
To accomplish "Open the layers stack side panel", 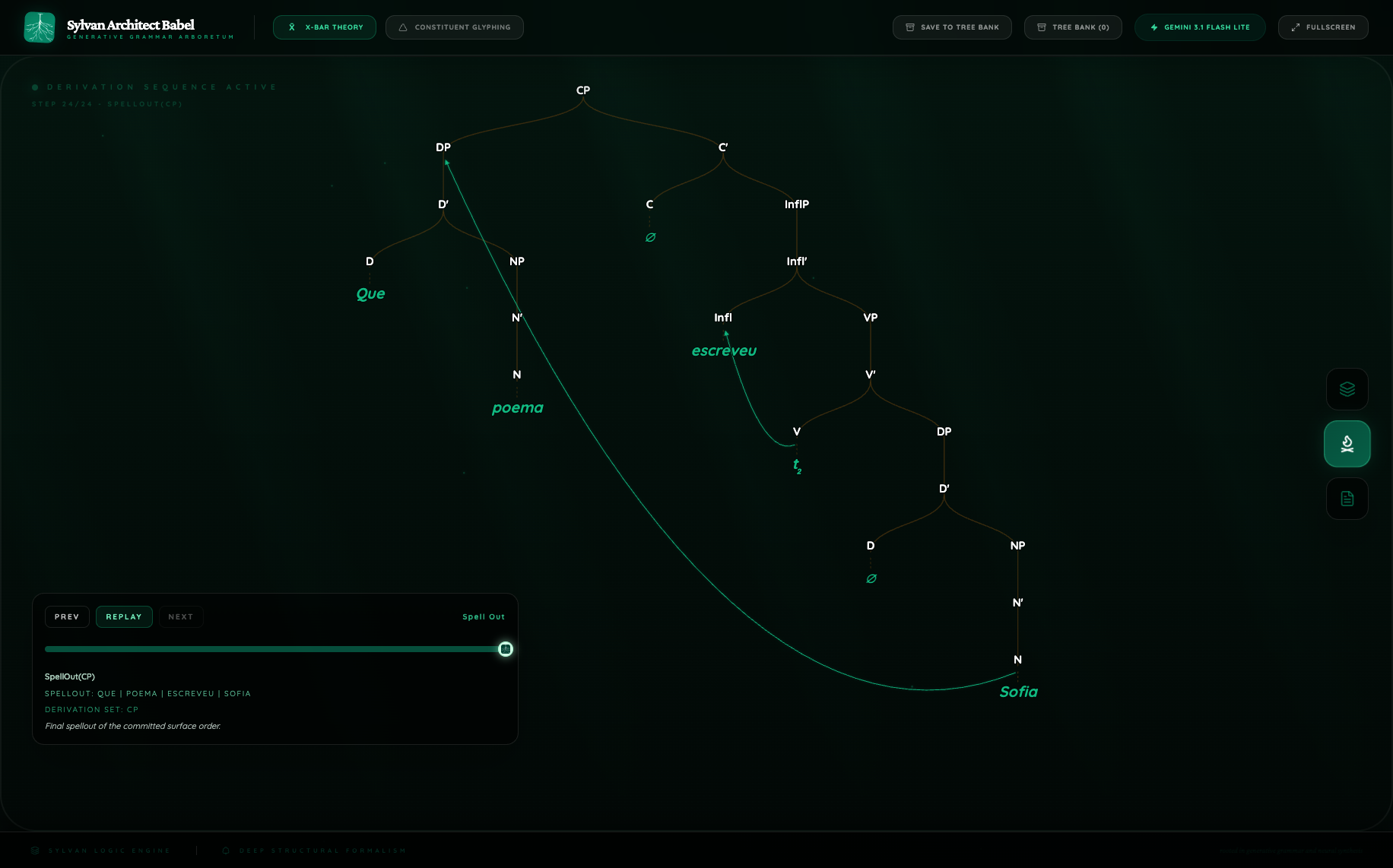I will [1347, 389].
